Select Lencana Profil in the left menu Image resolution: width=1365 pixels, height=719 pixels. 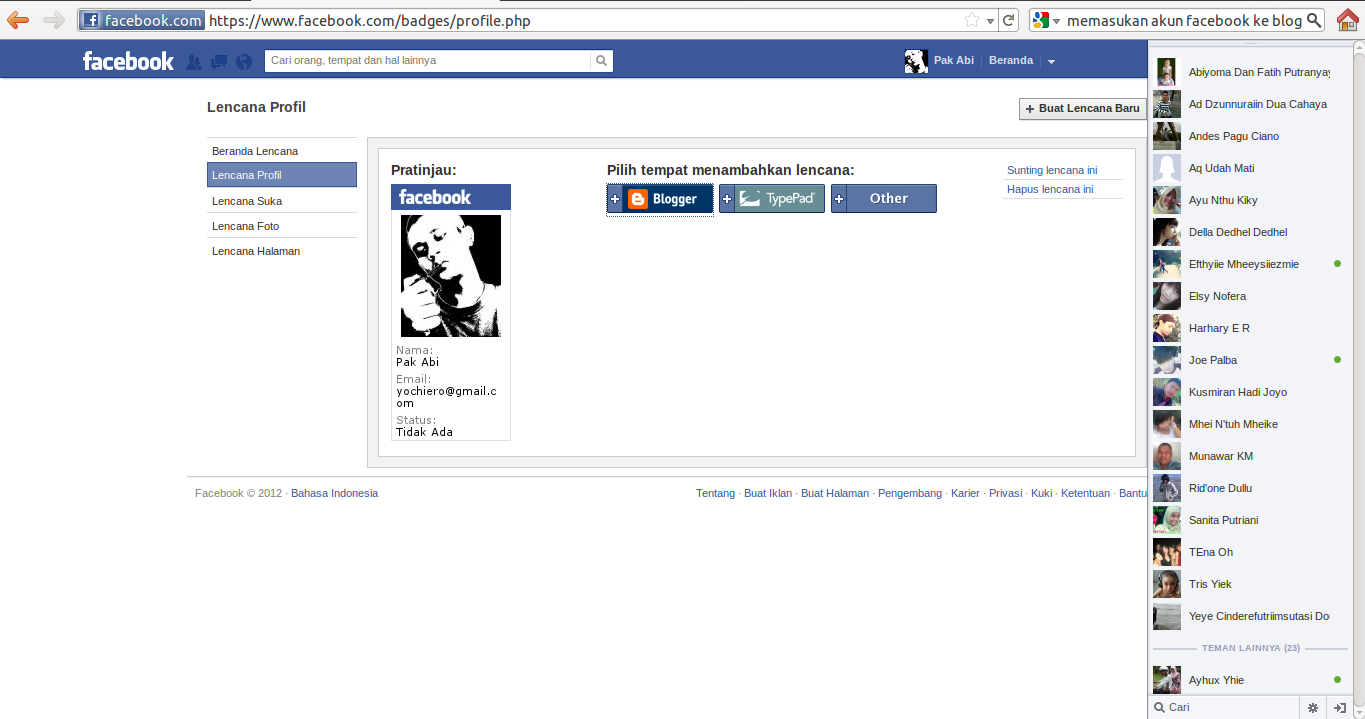pos(282,175)
